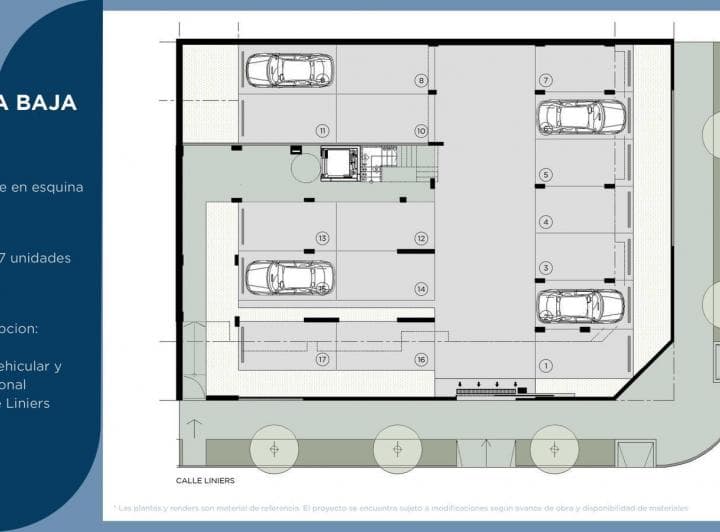Select parking space number 13

pyautogui.click(x=322, y=238)
